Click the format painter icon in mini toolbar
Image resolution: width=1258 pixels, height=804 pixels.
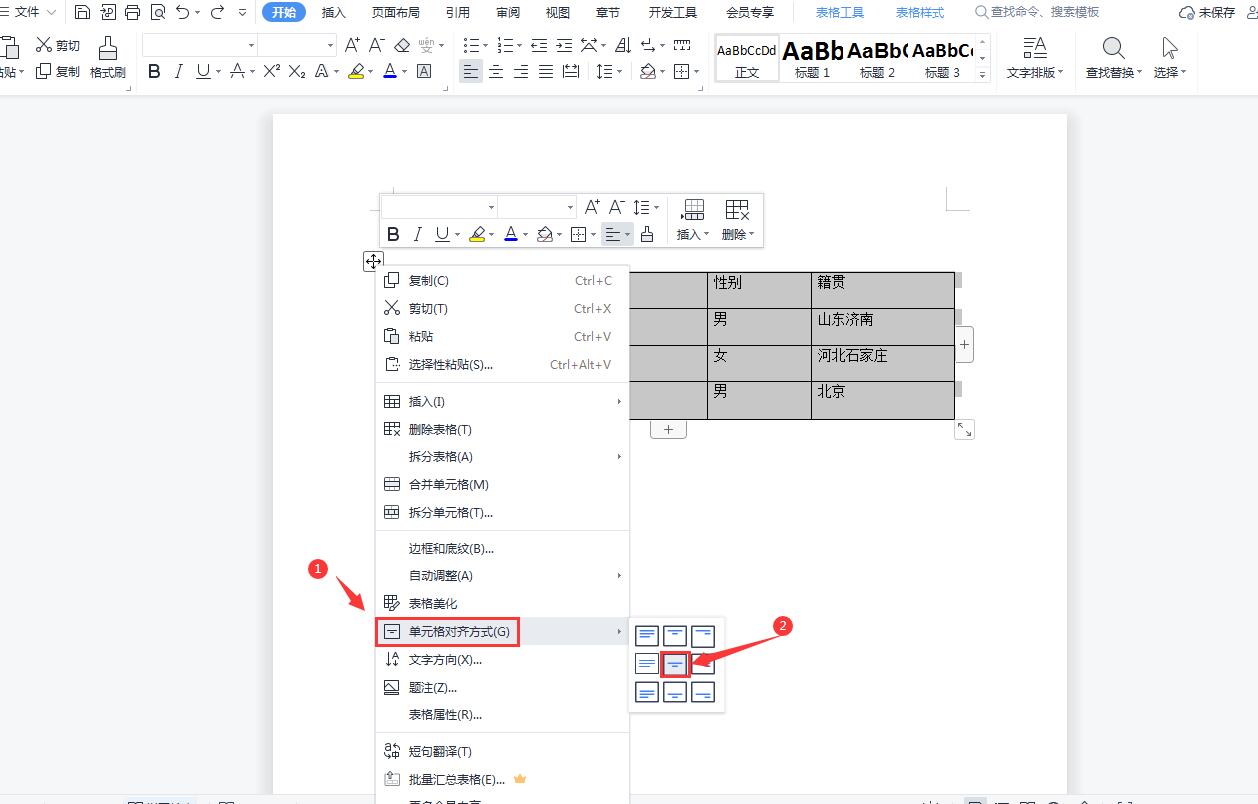point(647,234)
